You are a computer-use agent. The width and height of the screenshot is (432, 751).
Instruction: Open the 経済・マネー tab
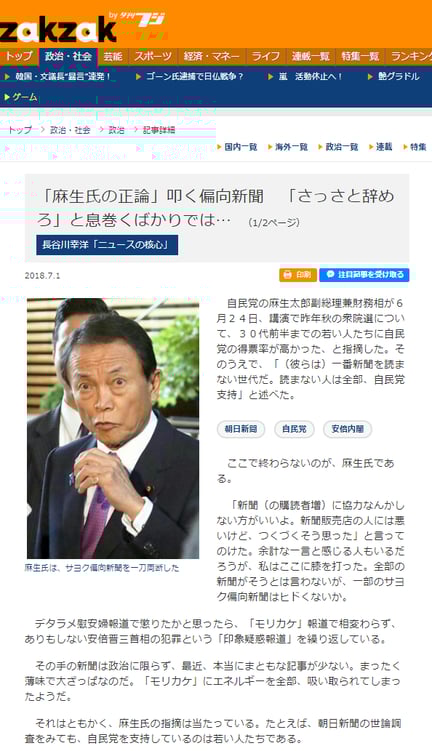pyautogui.click(x=212, y=56)
